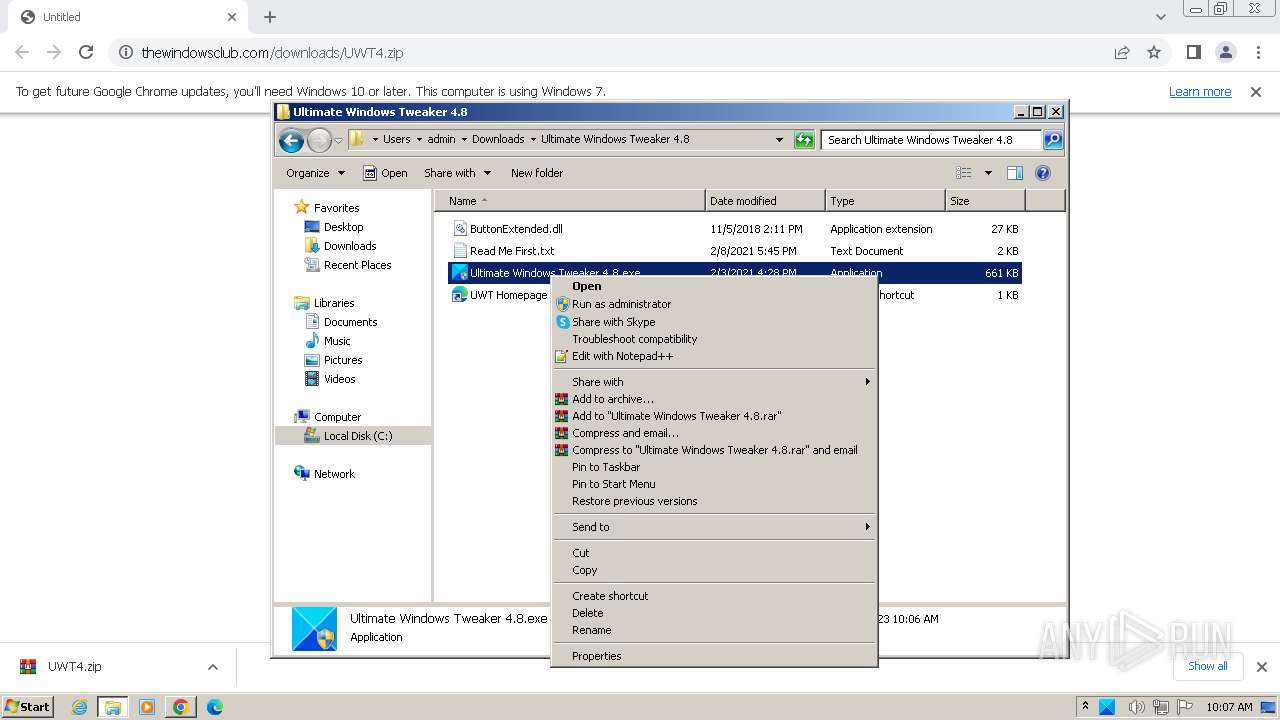The height and width of the screenshot is (720, 1280).
Task: Open a new Chrome tab
Action: pyautogui.click(x=270, y=17)
